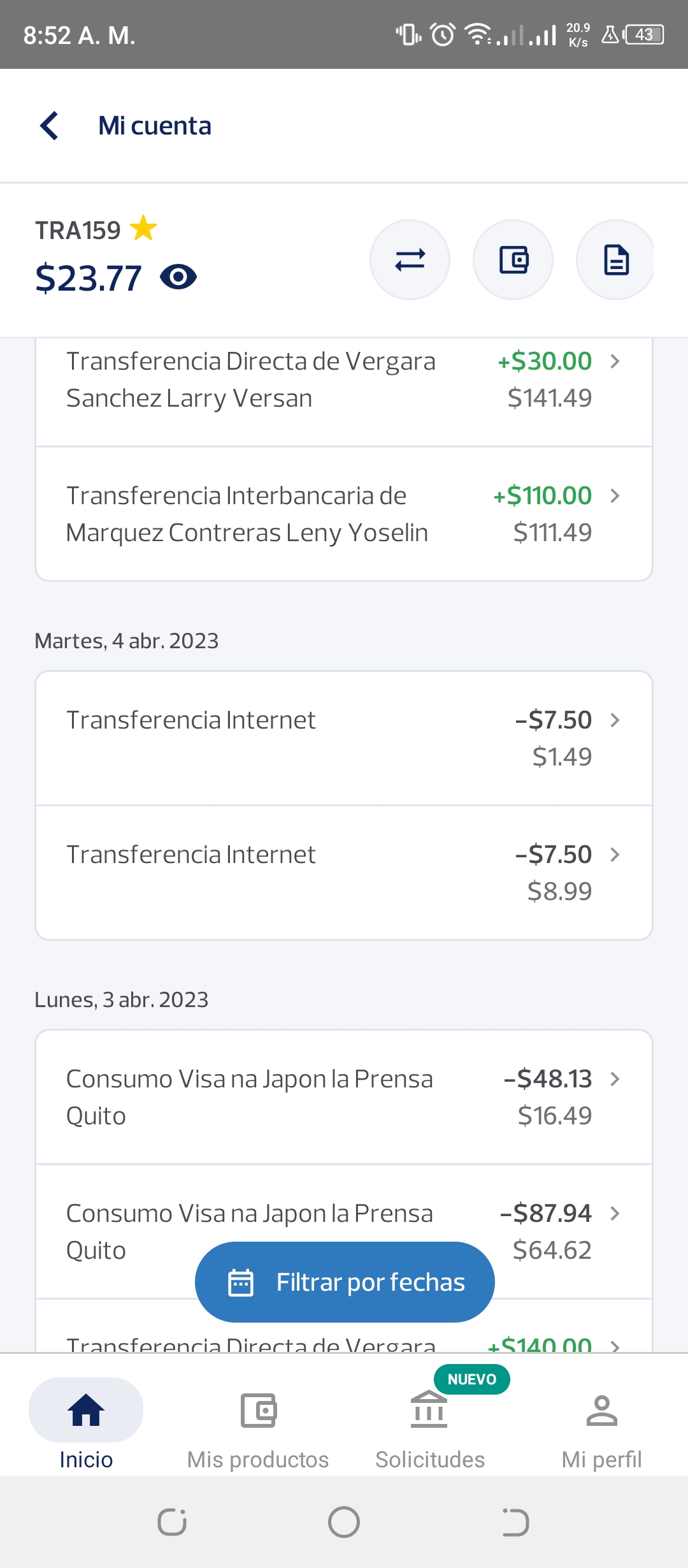Tap the back arrow next to Mi cuenta
The image size is (688, 1568).
[49, 126]
